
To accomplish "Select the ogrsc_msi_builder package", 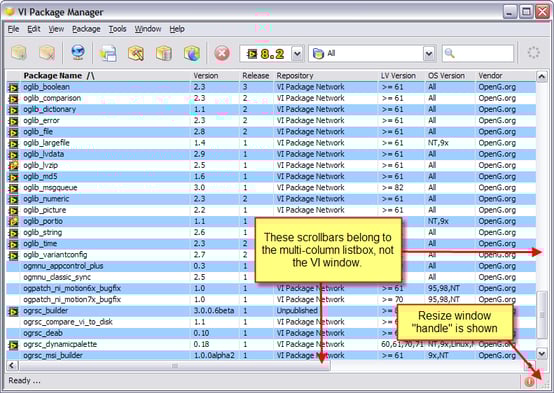I will (x=53, y=356).
